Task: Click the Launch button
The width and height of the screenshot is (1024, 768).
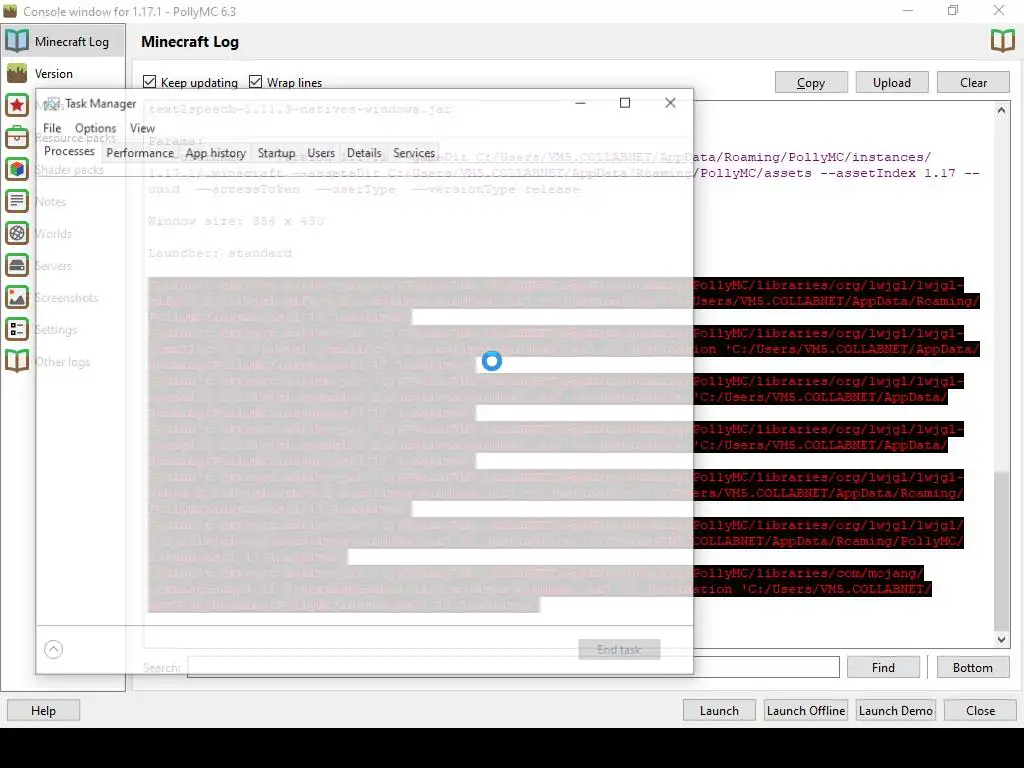Action: 719,711
